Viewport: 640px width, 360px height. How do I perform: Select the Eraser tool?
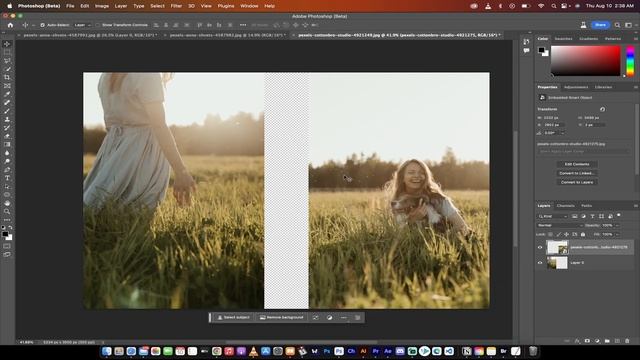coord(7,136)
